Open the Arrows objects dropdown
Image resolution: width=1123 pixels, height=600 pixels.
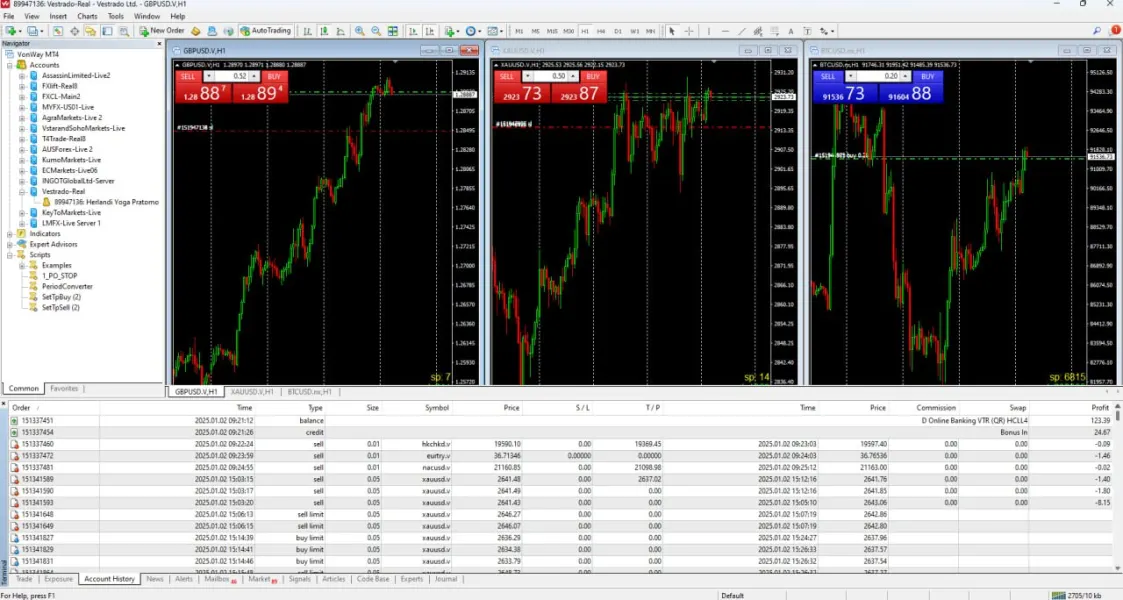pos(826,31)
